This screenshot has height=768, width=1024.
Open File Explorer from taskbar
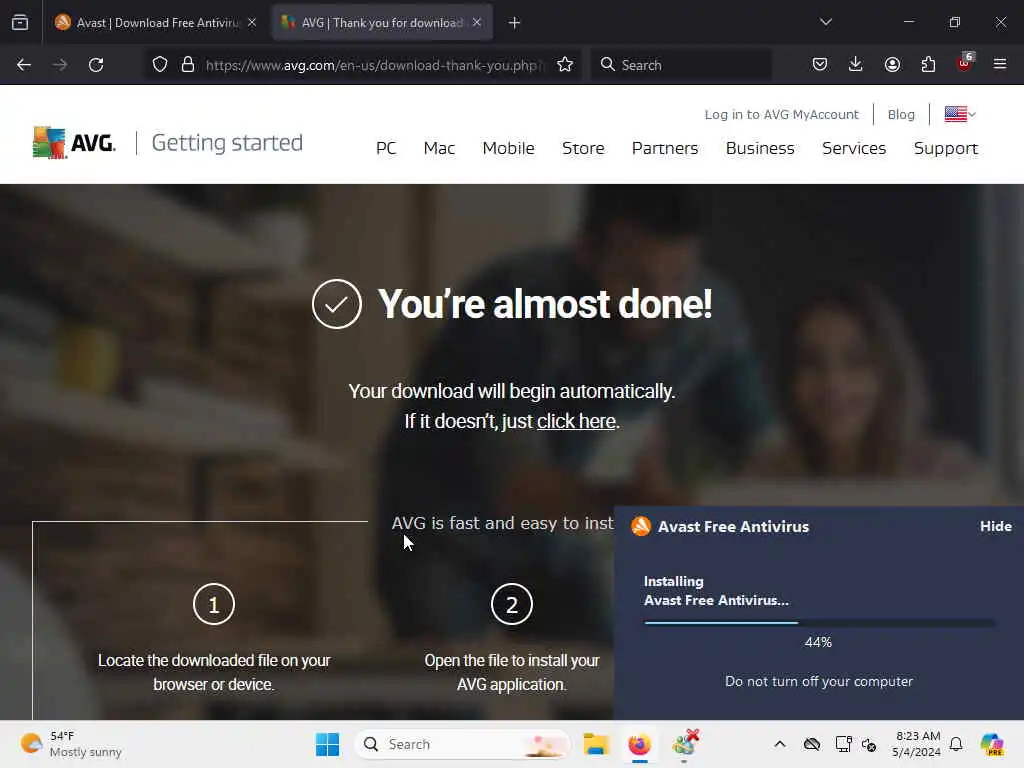point(596,744)
